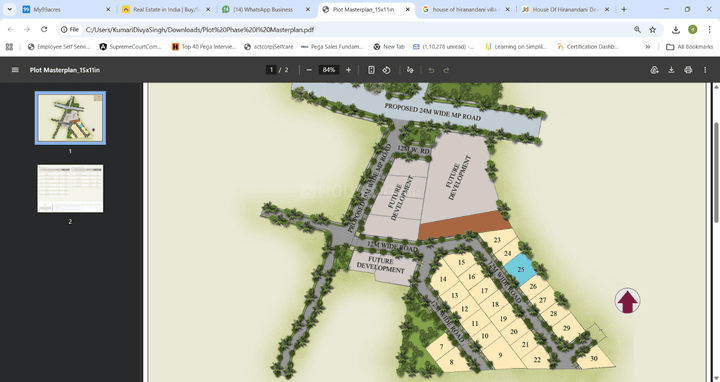Open the Chrome profile avatar
720x382 pixels.
point(692,29)
